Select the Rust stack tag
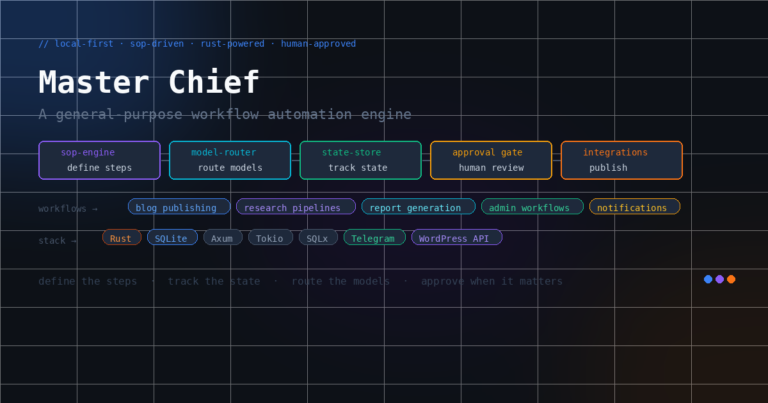768x403 pixels. point(122,237)
